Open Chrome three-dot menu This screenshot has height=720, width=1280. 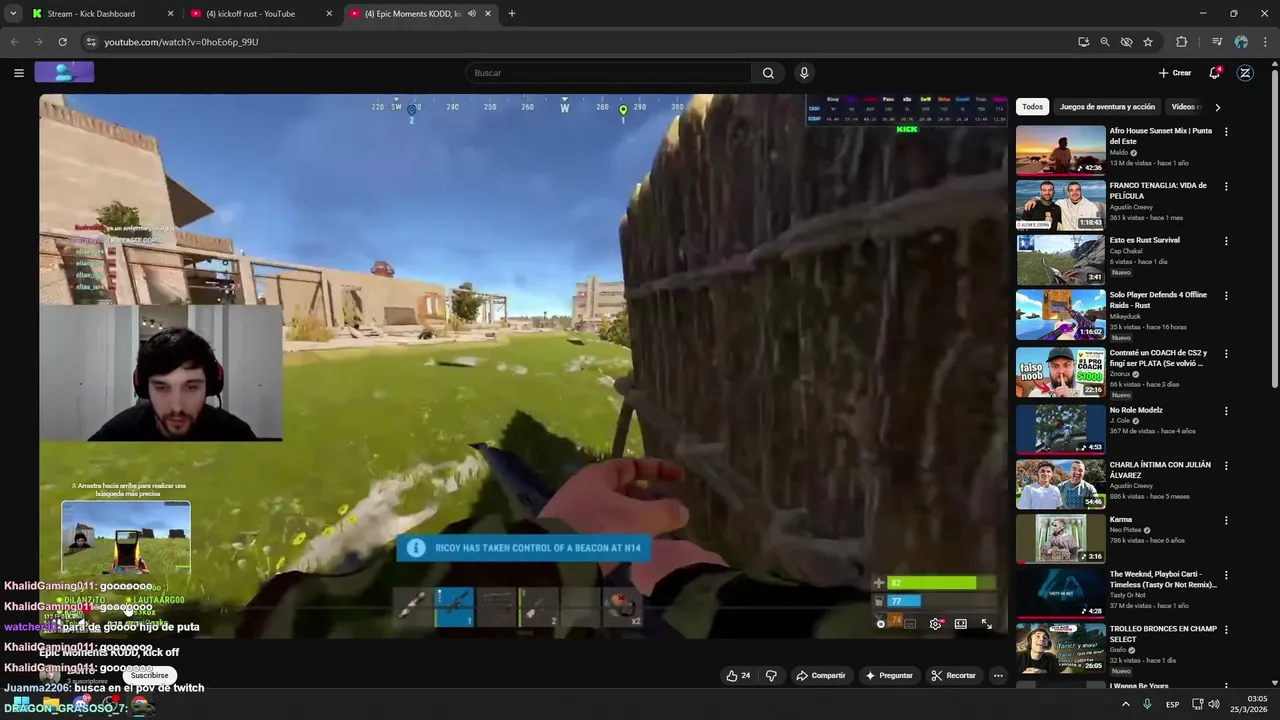pos(1265,42)
